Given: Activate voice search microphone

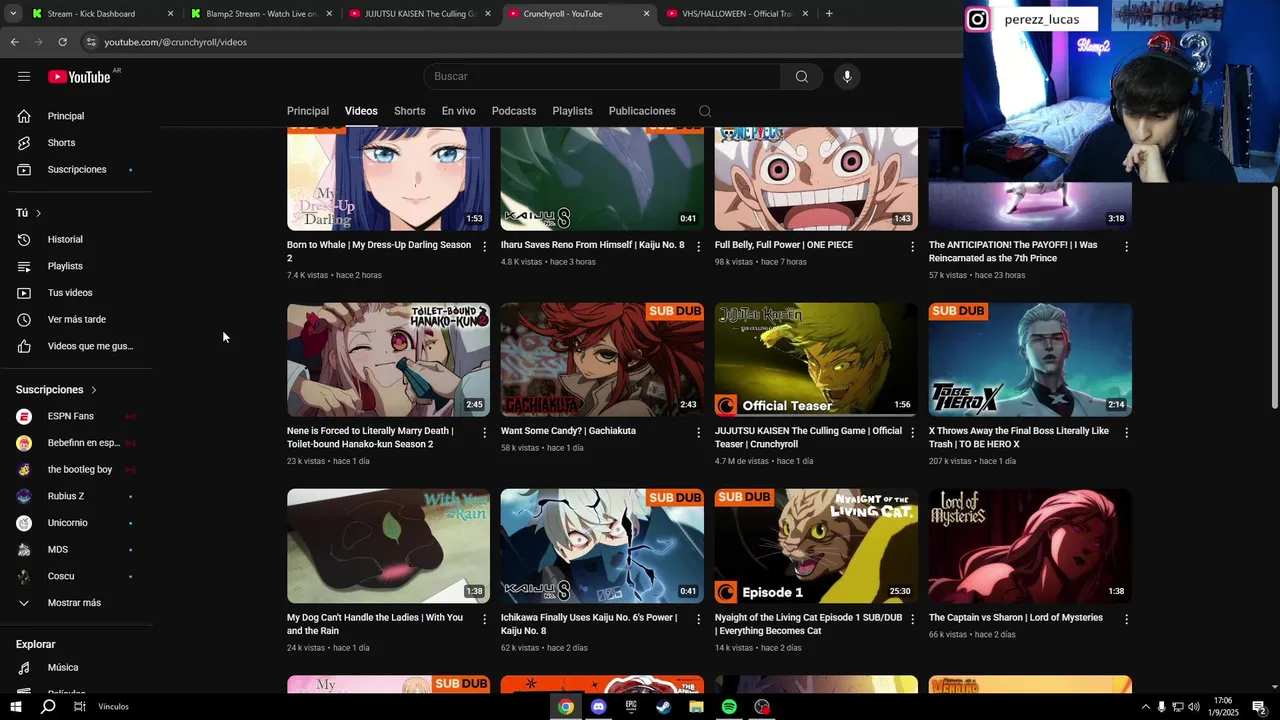Looking at the screenshot, I should 847,77.
